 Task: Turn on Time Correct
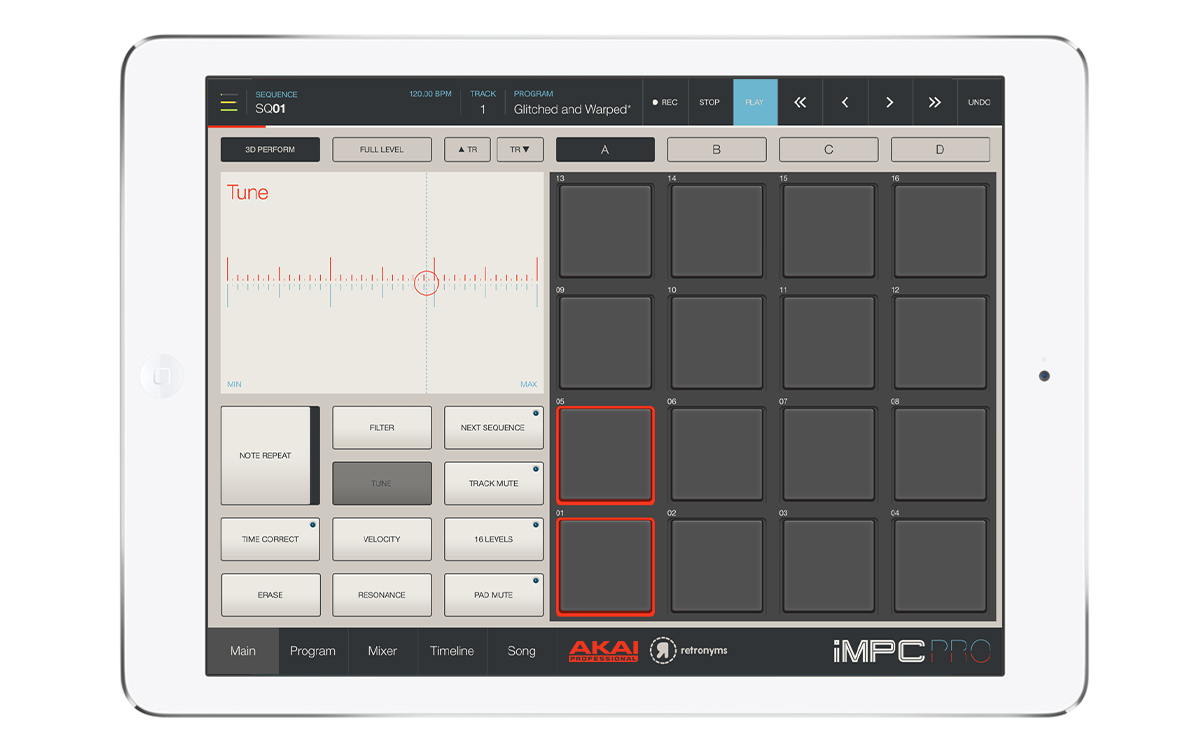270,539
